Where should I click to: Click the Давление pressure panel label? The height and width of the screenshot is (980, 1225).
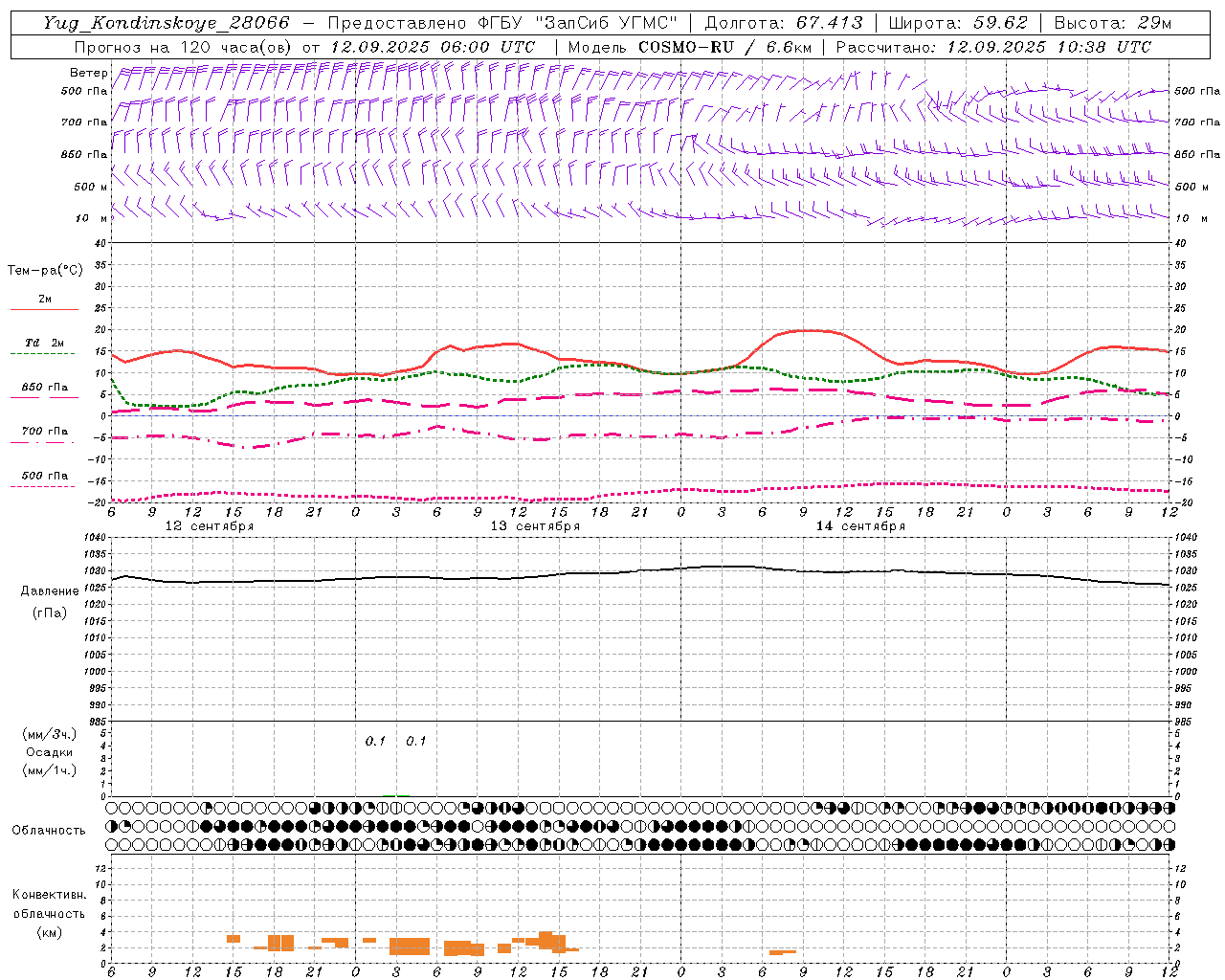pyautogui.click(x=49, y=591)
